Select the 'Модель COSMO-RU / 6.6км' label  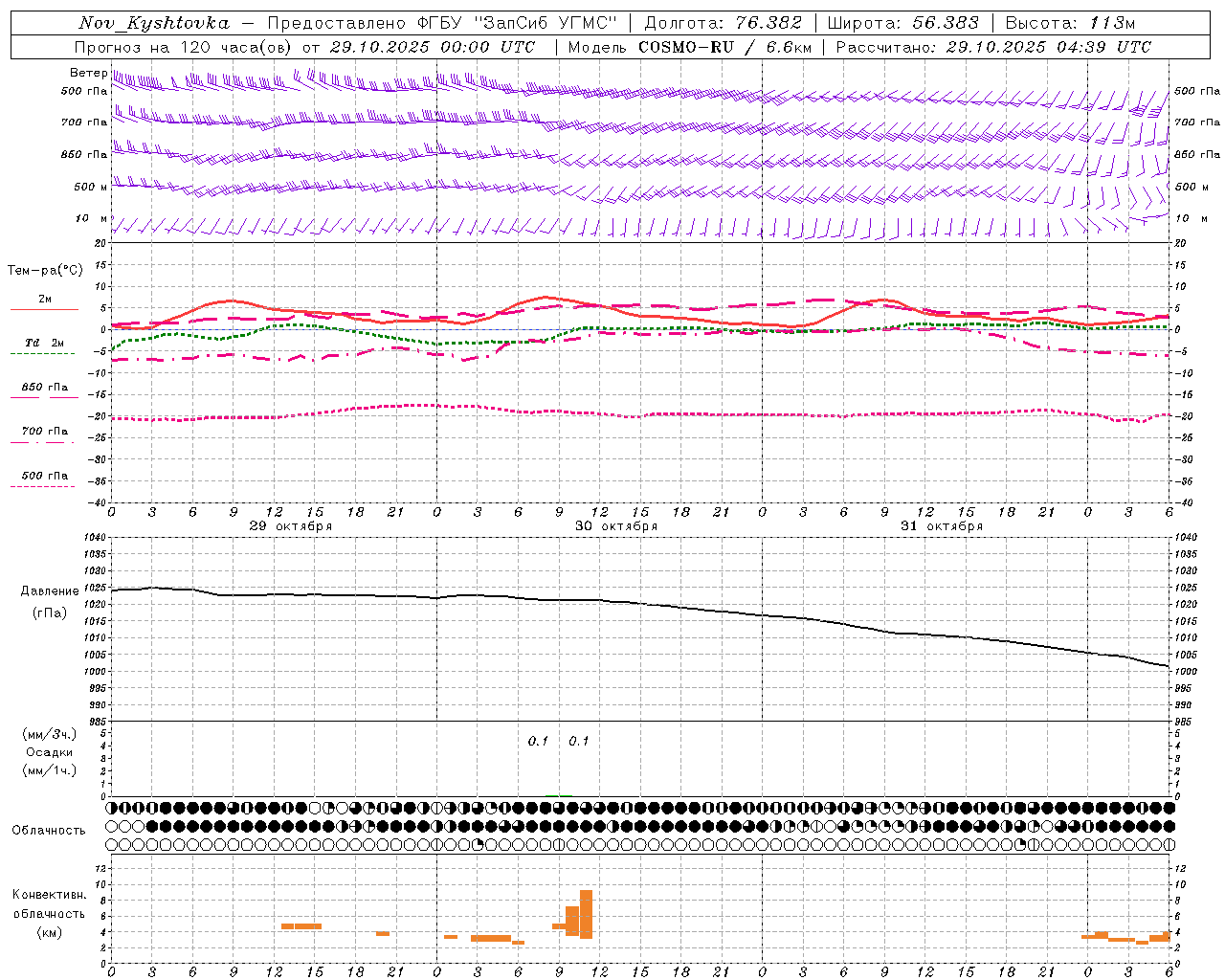(689, 47)
